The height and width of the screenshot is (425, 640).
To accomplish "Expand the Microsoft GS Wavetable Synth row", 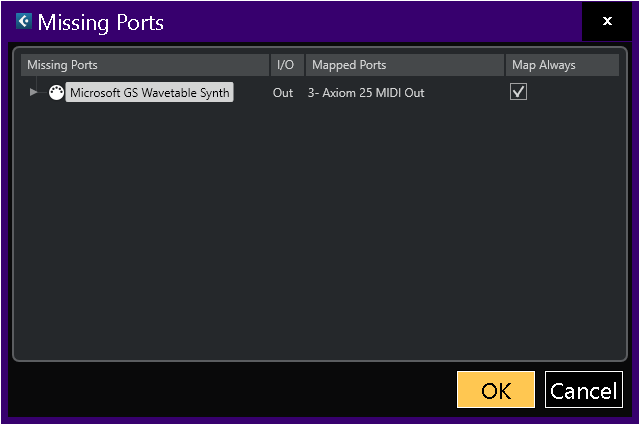I will coord(34,92).
